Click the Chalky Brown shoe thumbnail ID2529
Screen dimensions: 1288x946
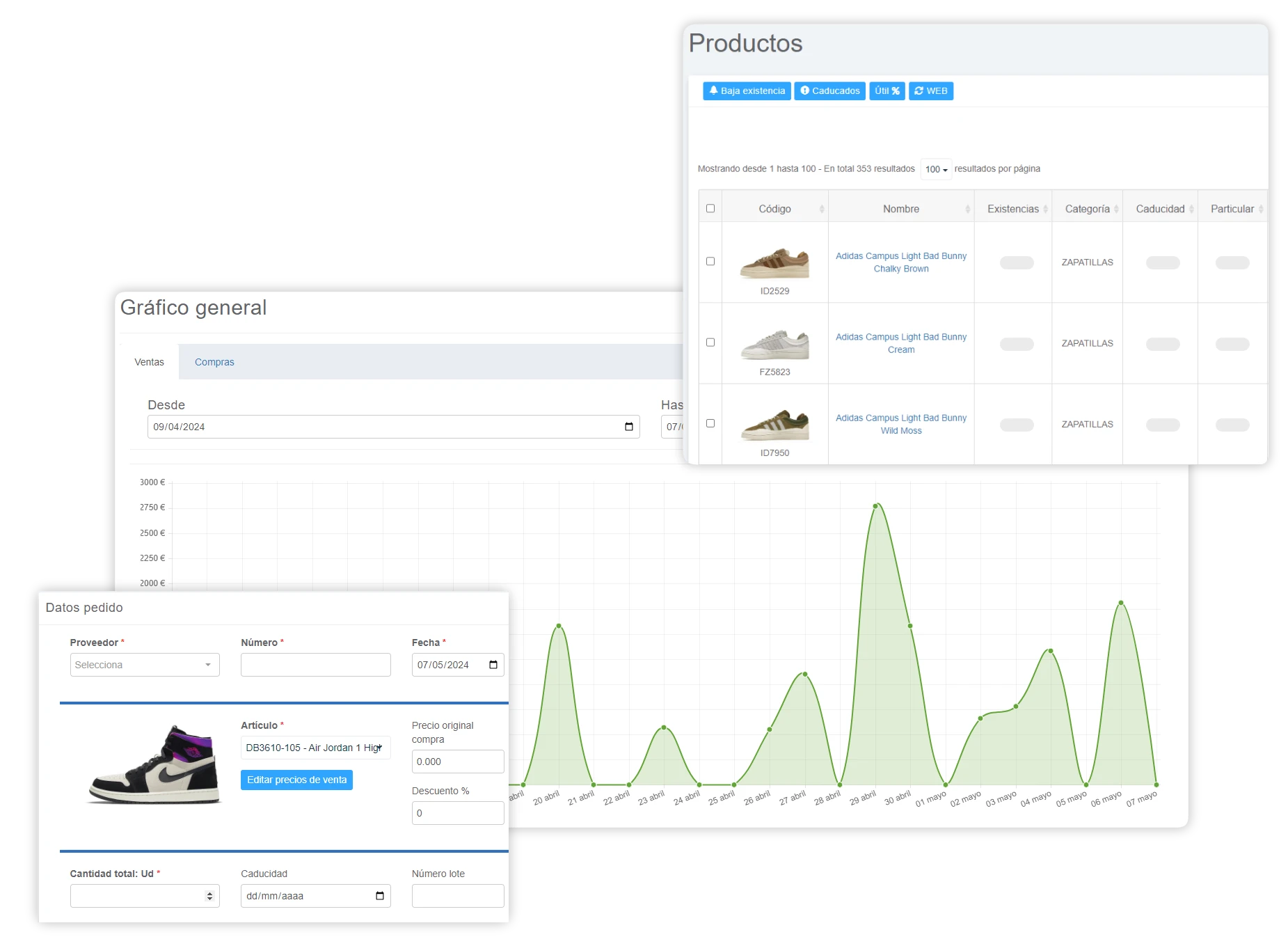pyautogui.click(x=775, y=262)
